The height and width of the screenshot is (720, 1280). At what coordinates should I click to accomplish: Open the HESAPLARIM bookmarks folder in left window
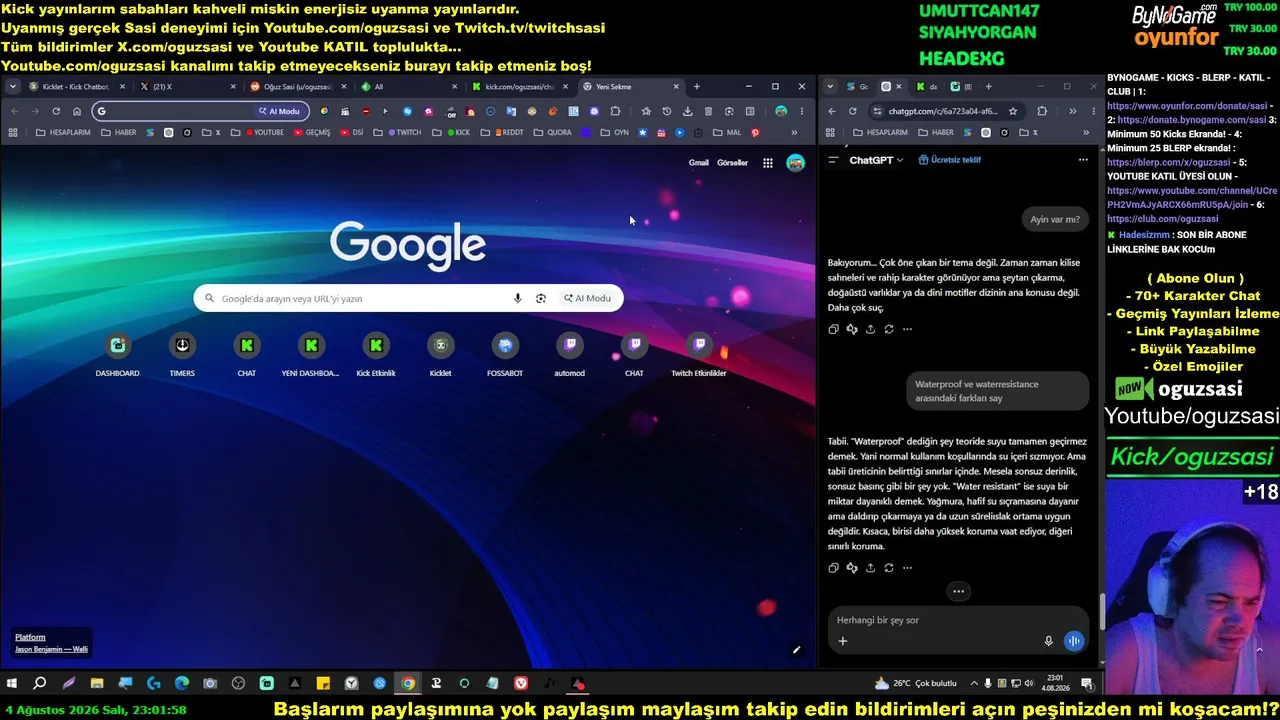click(63, 132)
